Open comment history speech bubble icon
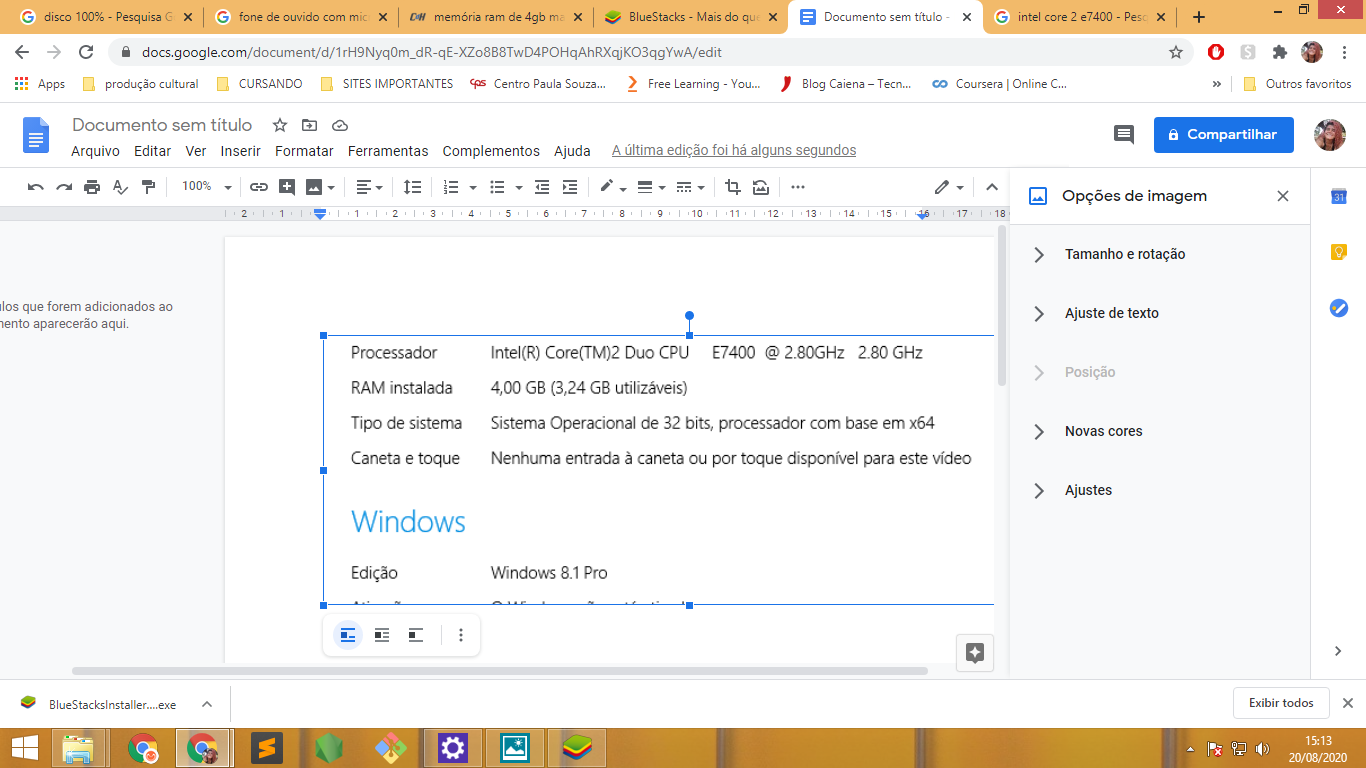This screenshot has height=768, width=1366. (1124, 135)
